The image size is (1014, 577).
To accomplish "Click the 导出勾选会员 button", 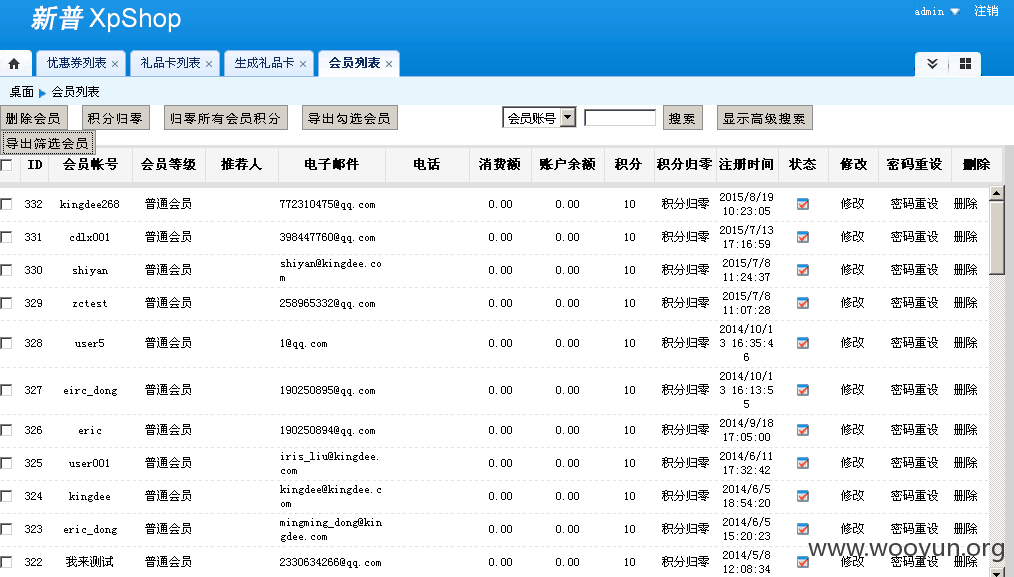I will pos(349,118).
